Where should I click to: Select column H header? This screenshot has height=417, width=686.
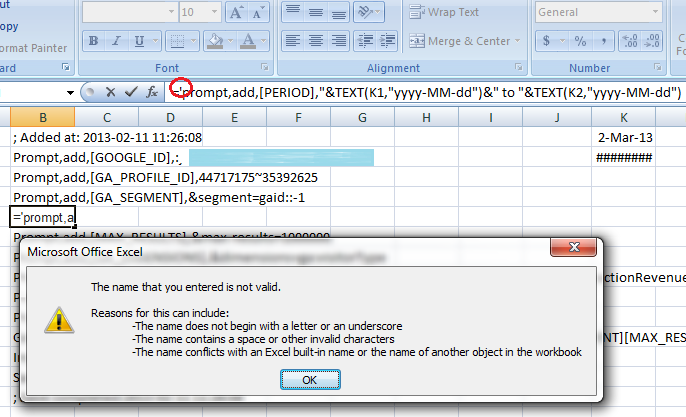point(427,117)
